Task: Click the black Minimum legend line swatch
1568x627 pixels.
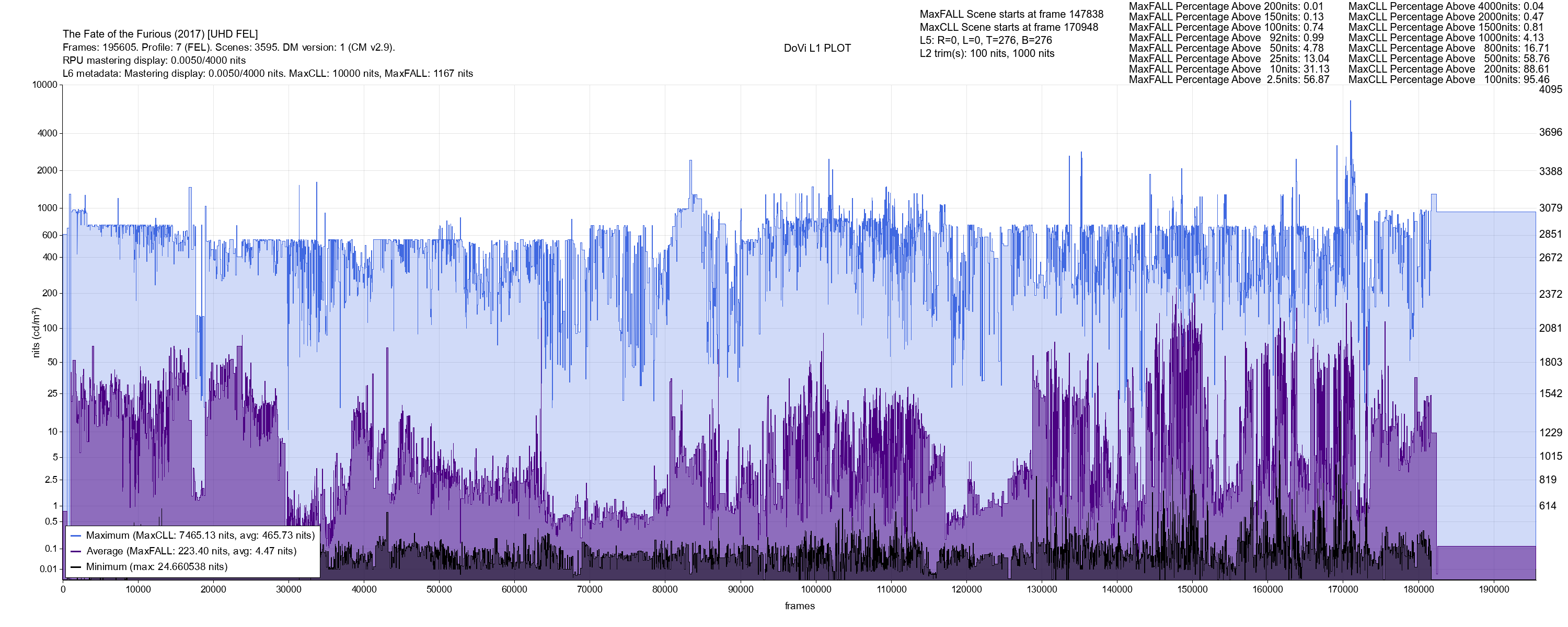Action: [75, 567]
